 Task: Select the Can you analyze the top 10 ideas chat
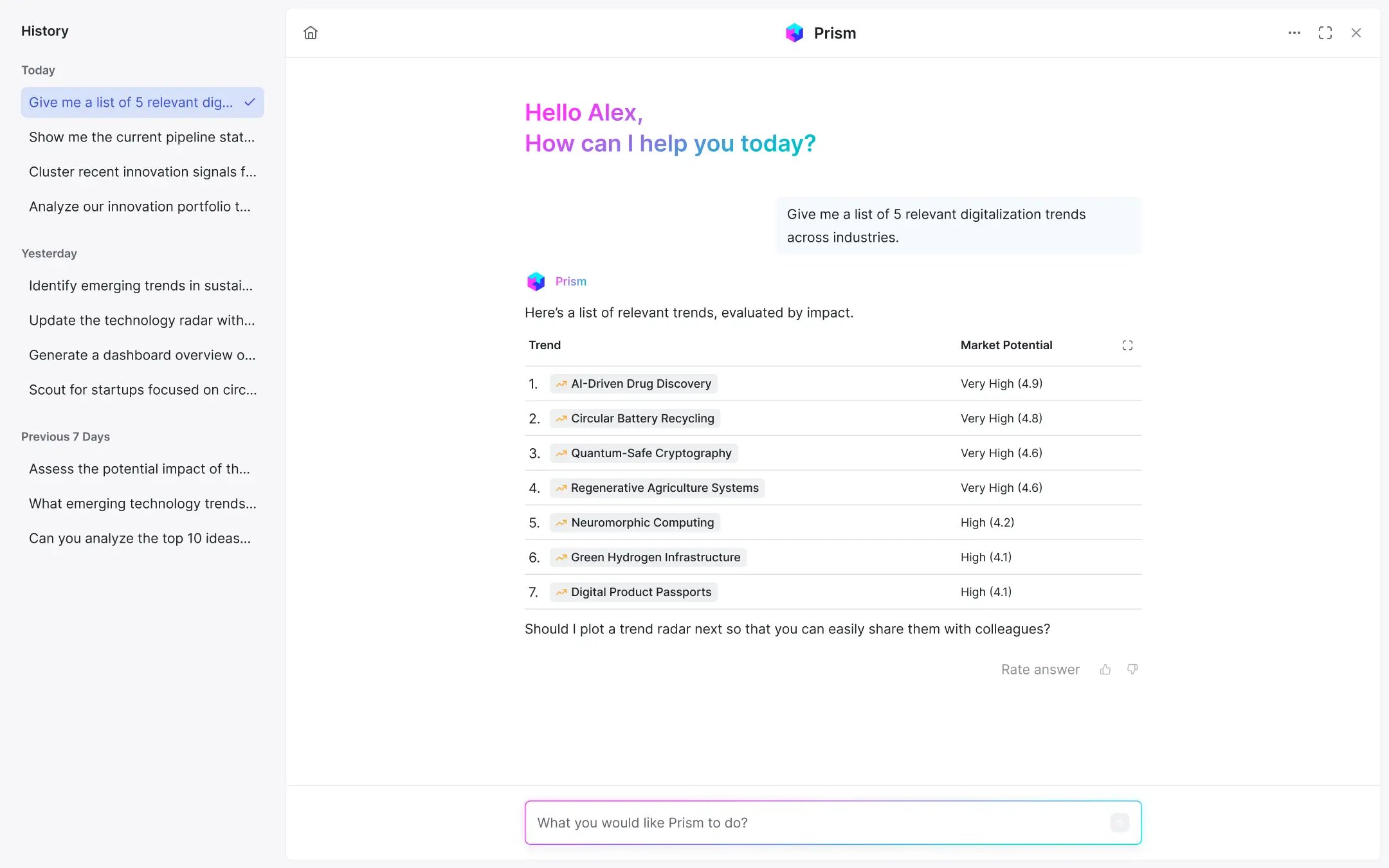[140, 538]
